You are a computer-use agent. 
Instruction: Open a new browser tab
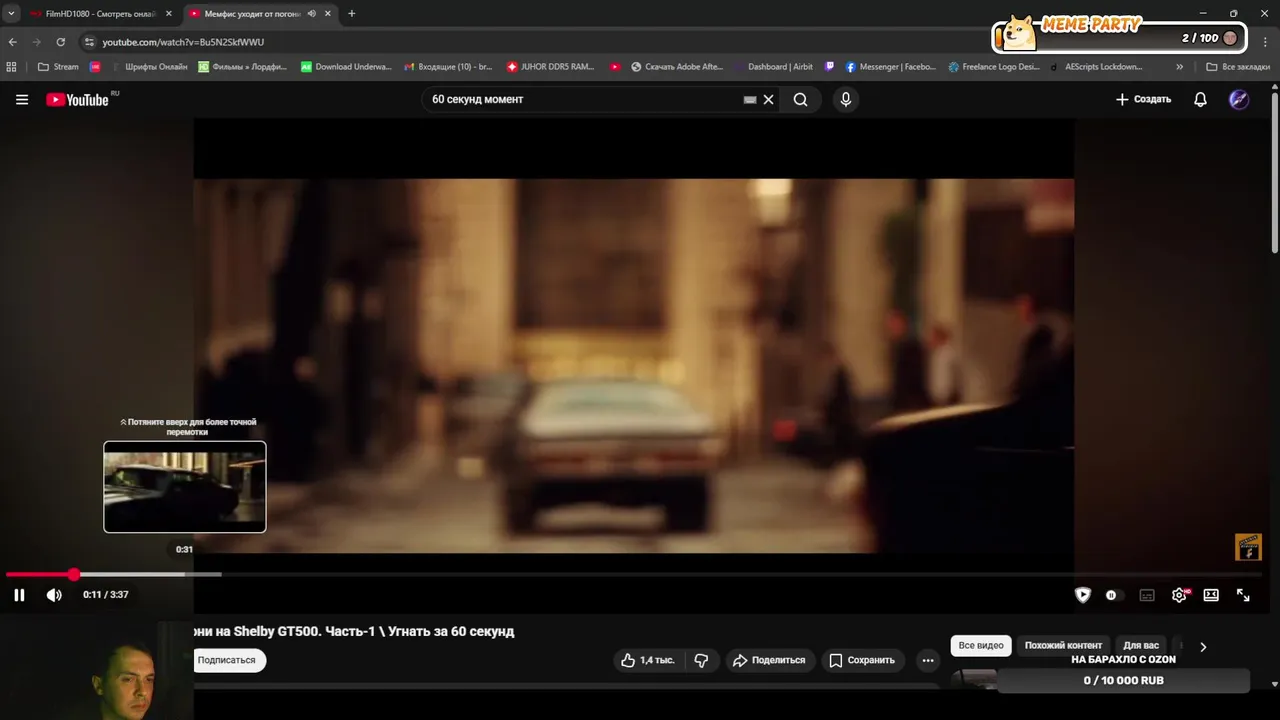(x=352, y=14)
